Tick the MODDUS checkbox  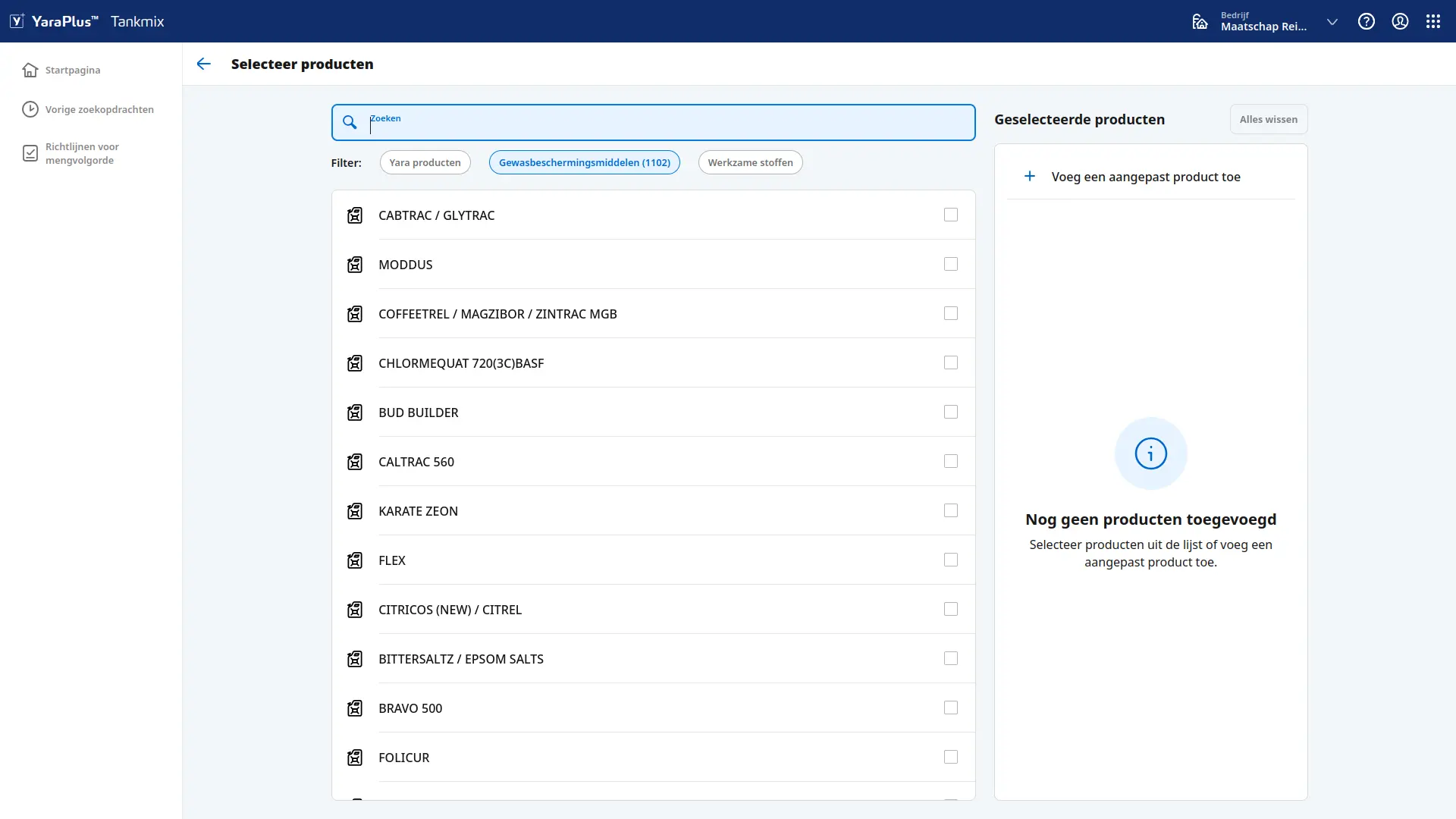coord(951,264)
